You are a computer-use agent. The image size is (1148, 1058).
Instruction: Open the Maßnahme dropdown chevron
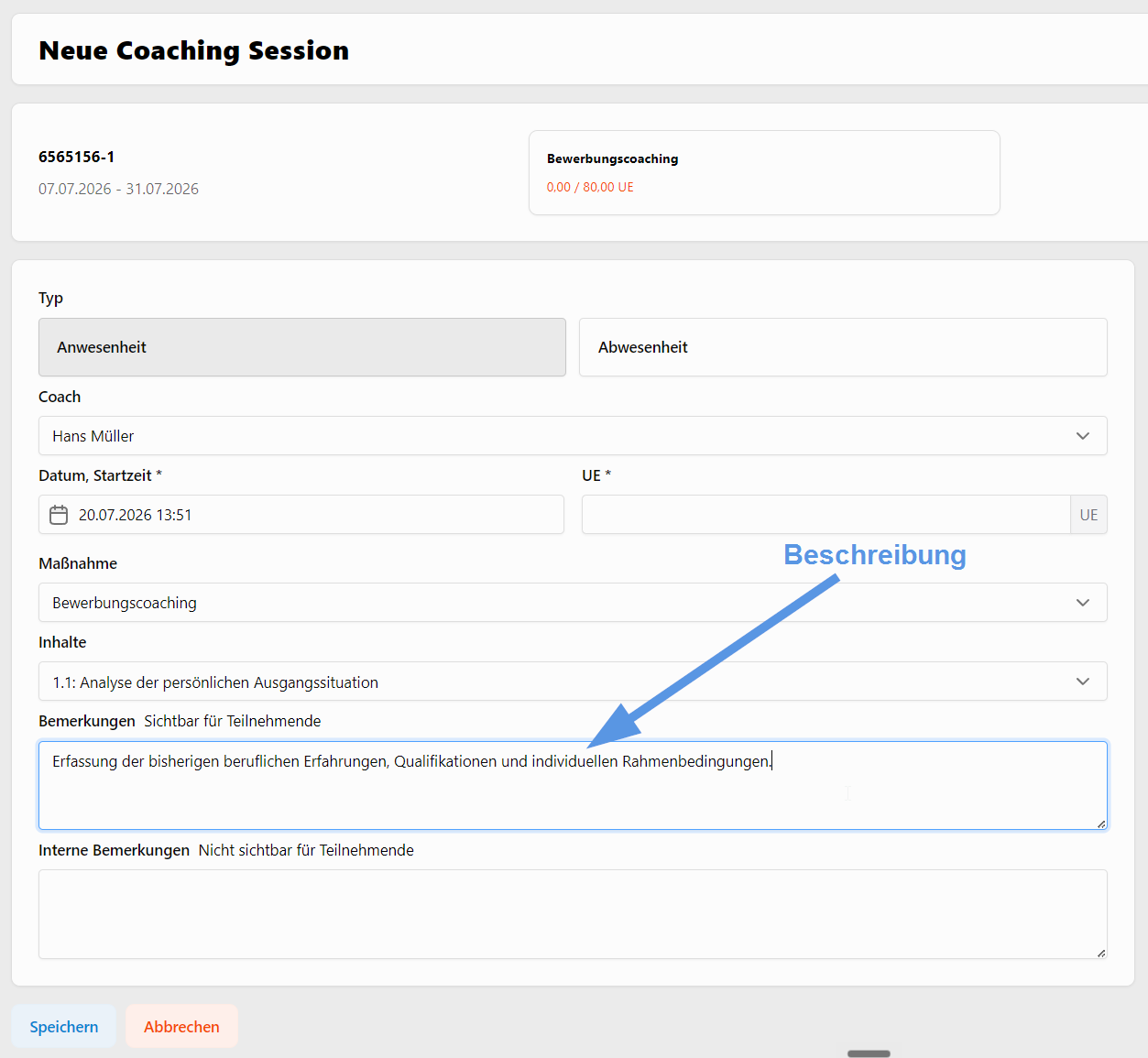[x=1083, y=603]
